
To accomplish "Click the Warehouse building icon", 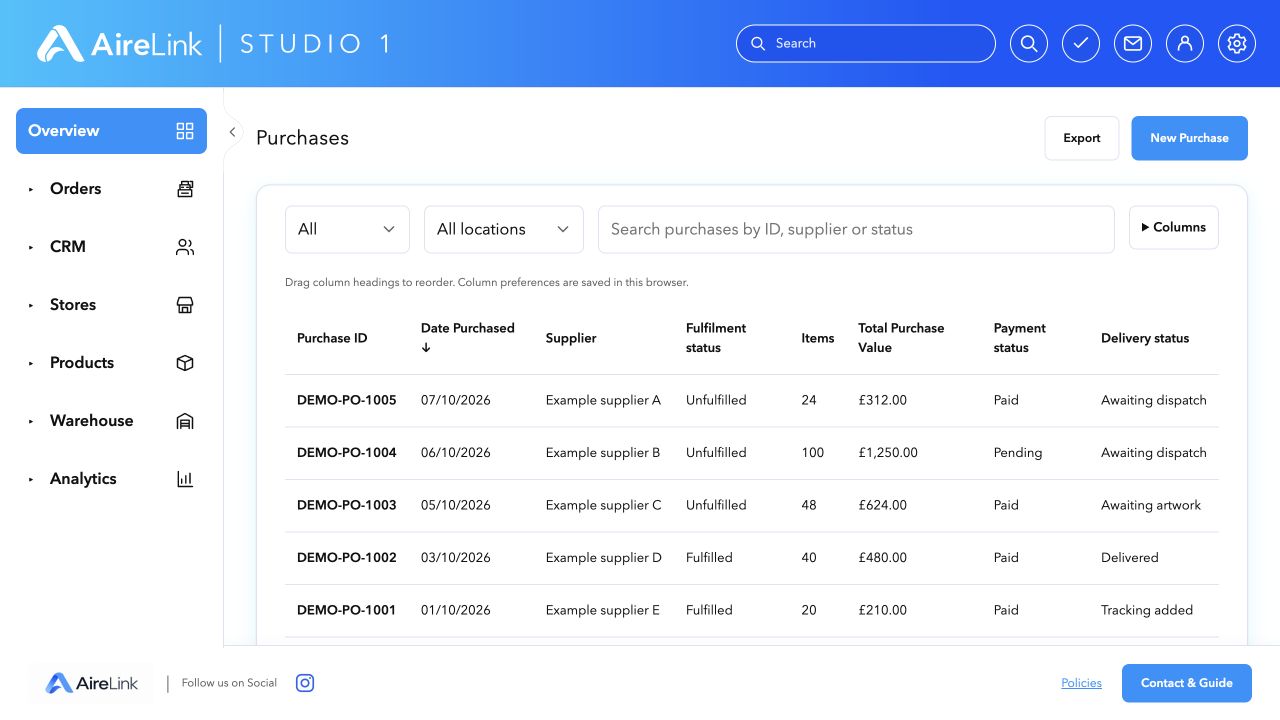I will point(185,421).
